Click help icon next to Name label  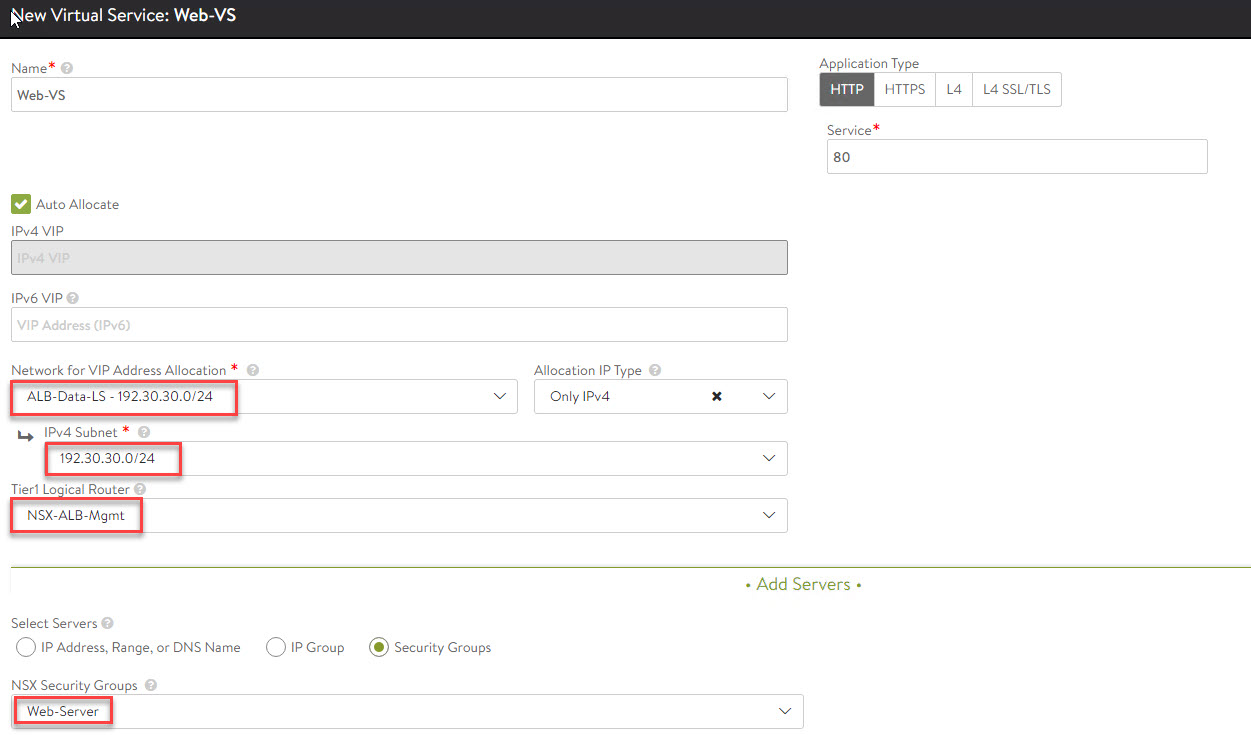67,68
